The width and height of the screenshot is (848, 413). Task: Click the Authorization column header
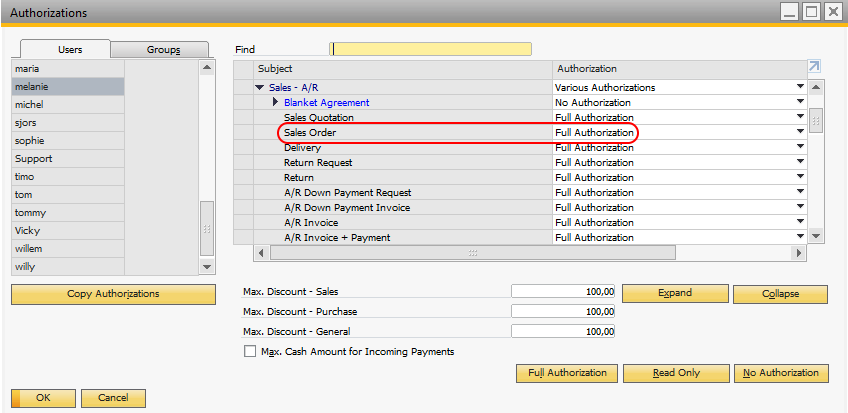point(679,69)
